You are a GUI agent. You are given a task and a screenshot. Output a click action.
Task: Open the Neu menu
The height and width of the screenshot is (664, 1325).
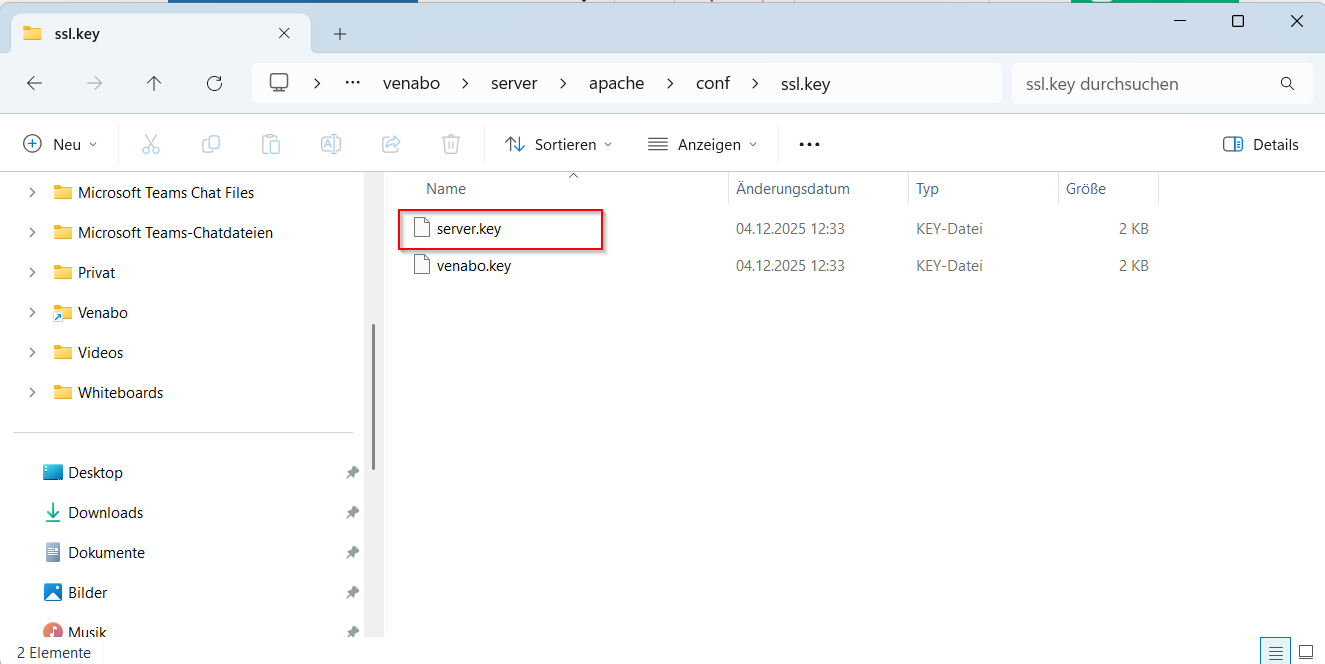60,144
